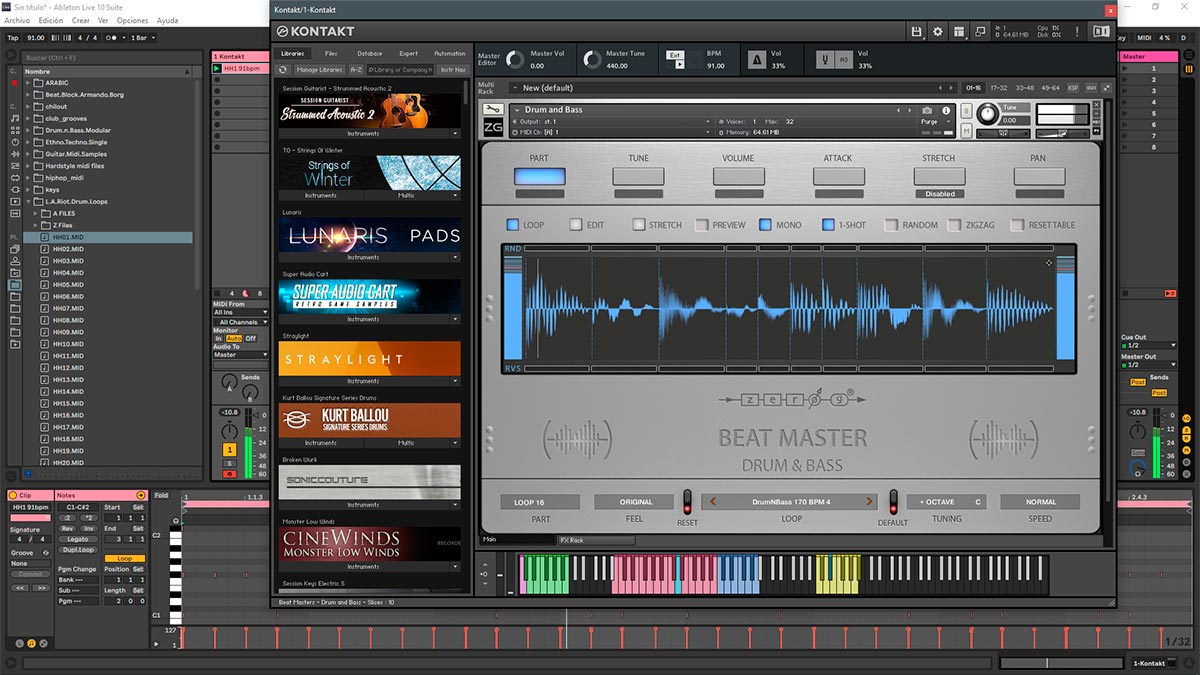This screenshot has width=1200, height=675.
Task: Expand the ARABIC folder in browser
Action: pyautogui.click(x=28, y=83)
